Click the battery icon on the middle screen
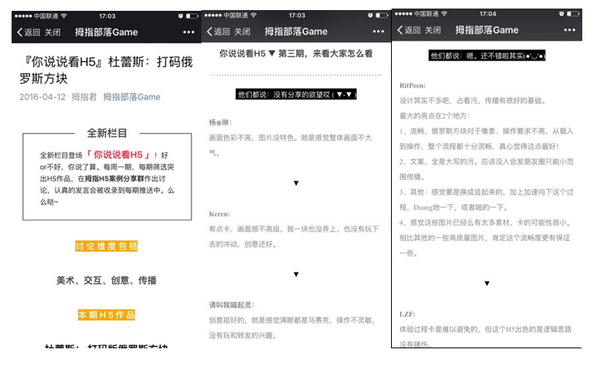The width and height of the screenshot is (600, 366). [x=382, y=15]
